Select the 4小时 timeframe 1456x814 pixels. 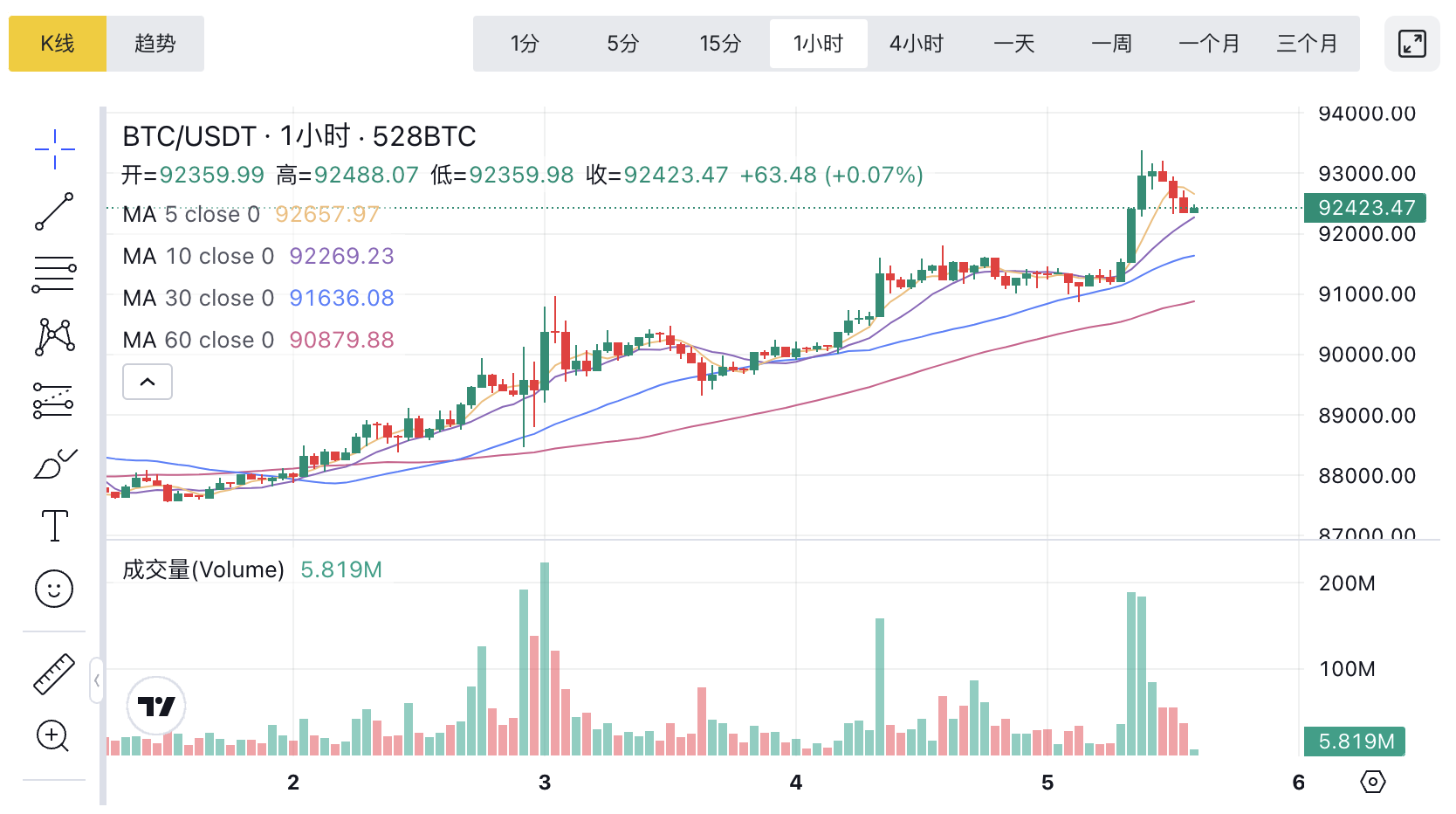[x=917, y=44]
